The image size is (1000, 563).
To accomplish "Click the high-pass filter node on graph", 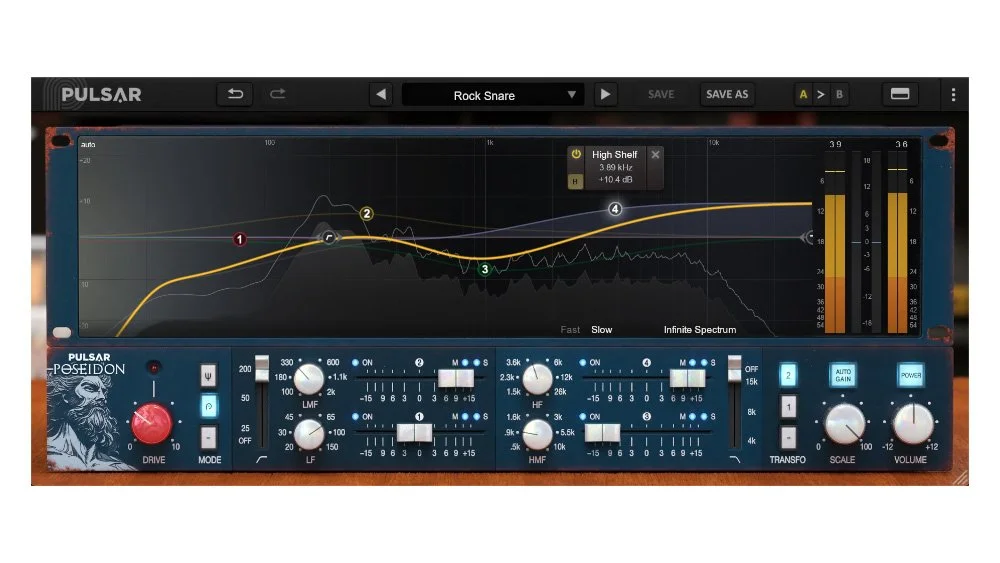I will 328,237.
